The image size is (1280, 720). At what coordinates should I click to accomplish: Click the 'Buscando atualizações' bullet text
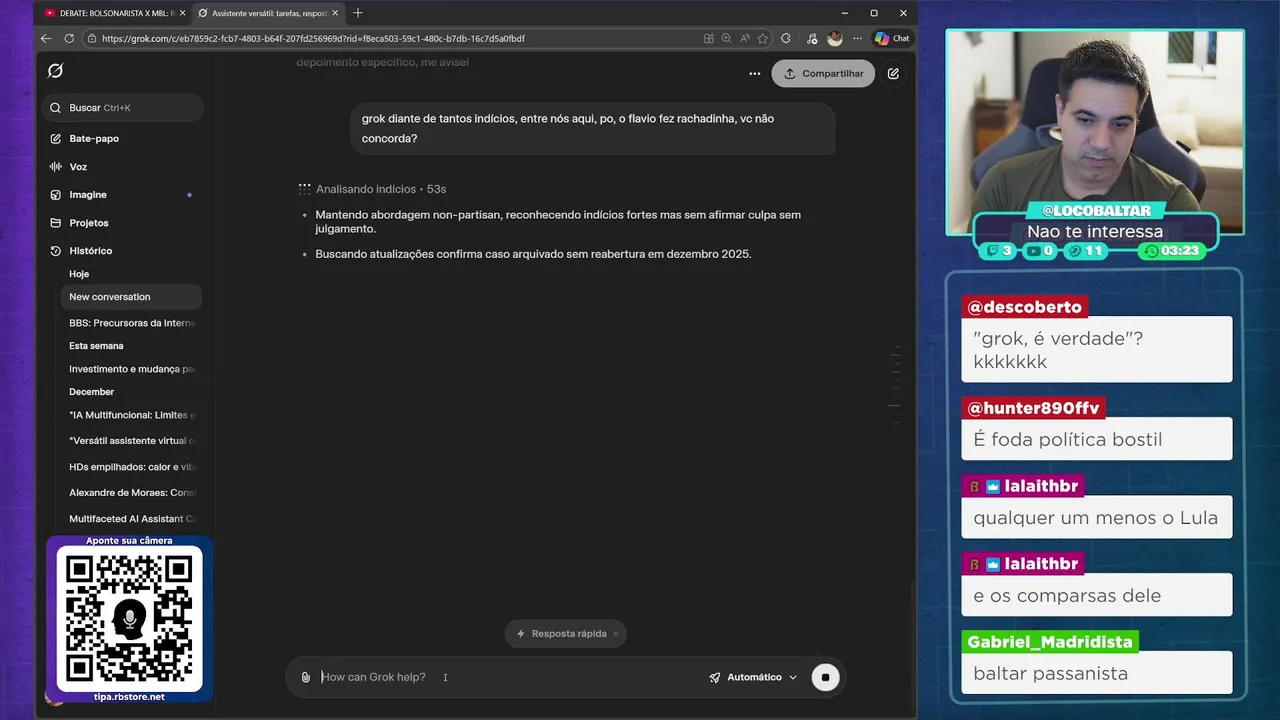tap(533, 254)
